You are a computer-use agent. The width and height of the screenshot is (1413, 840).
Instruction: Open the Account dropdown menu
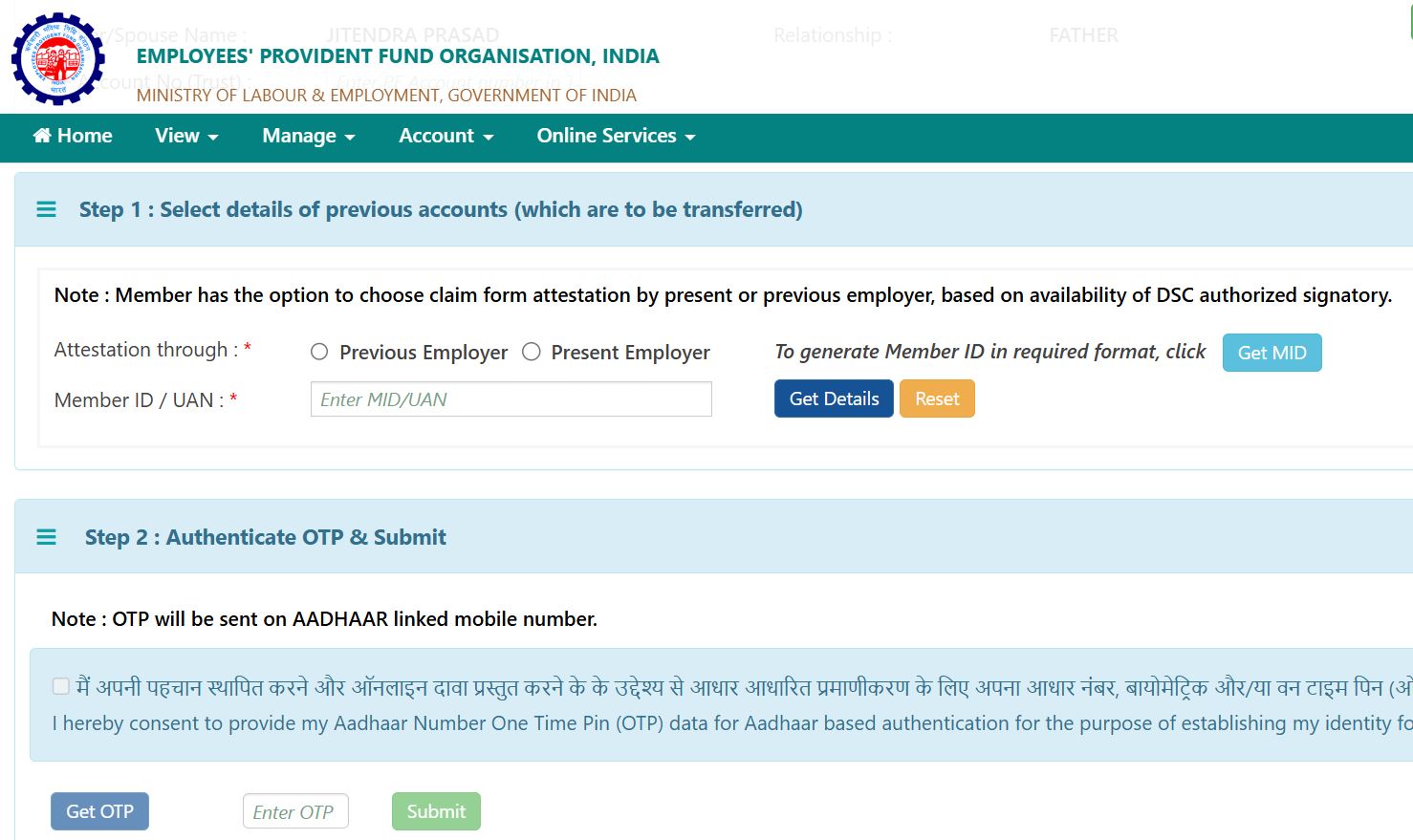[x=446, y=136]
